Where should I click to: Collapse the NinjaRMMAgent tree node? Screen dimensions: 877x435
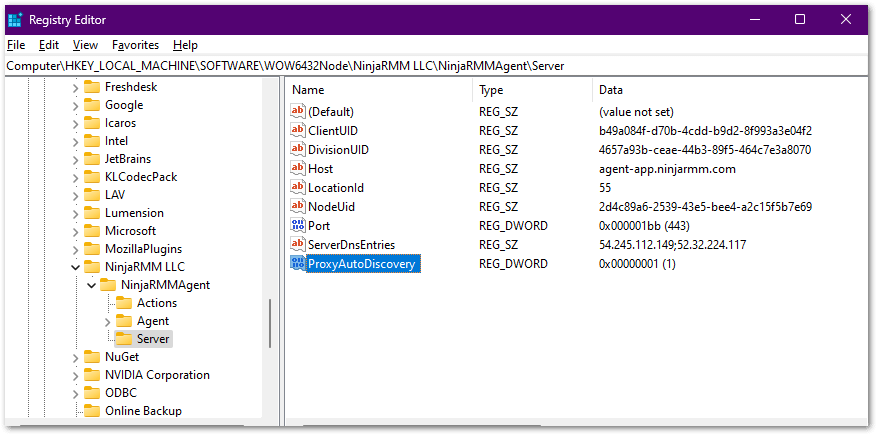[x=91, y=286]
